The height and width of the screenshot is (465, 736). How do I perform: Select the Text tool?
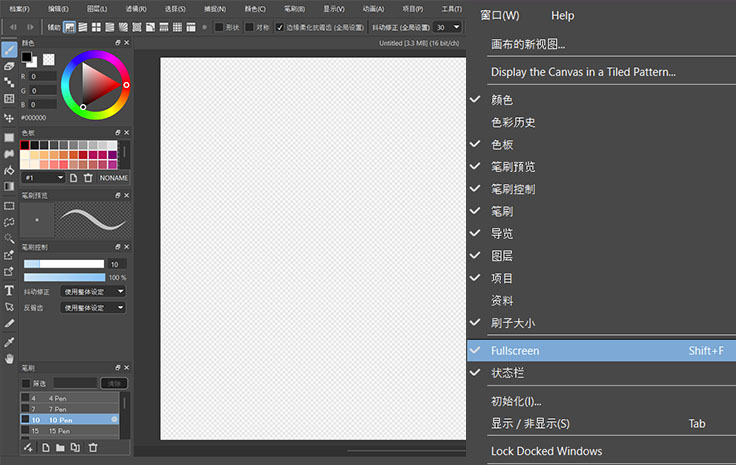[x=9, y=291]
